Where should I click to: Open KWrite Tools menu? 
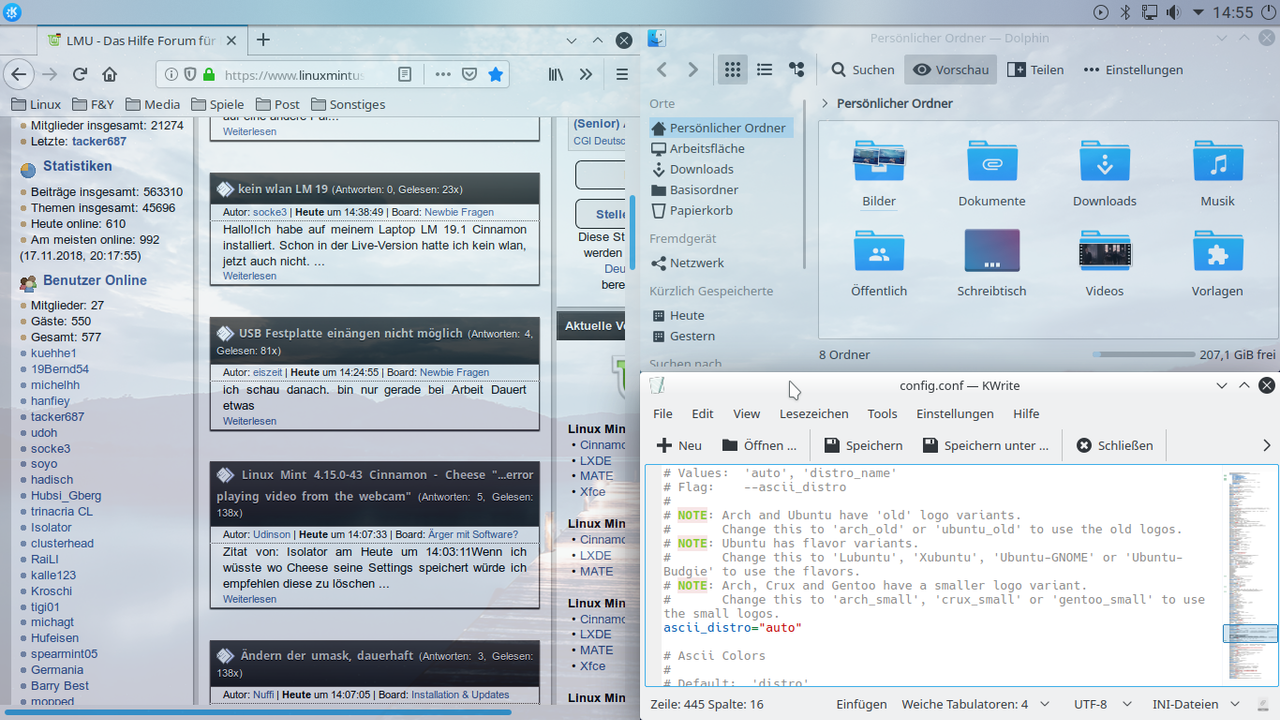883,414
